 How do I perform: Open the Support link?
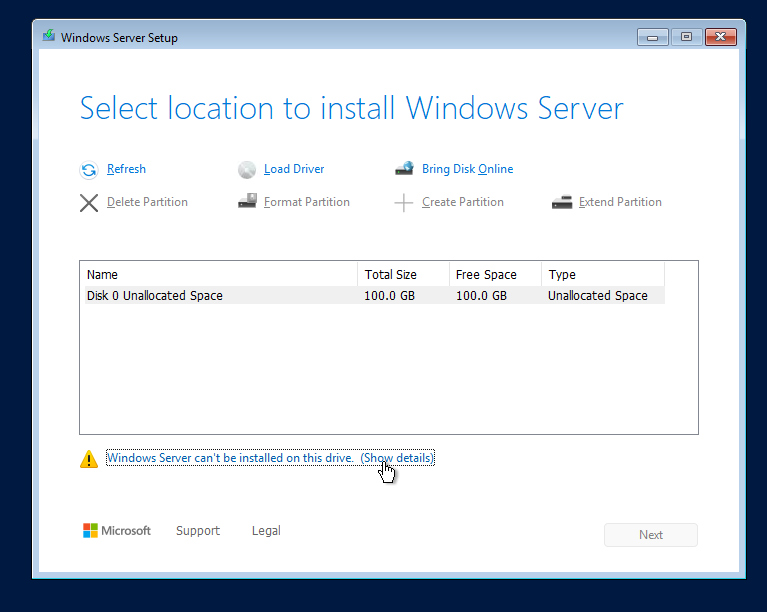click(x=198, y=531)
